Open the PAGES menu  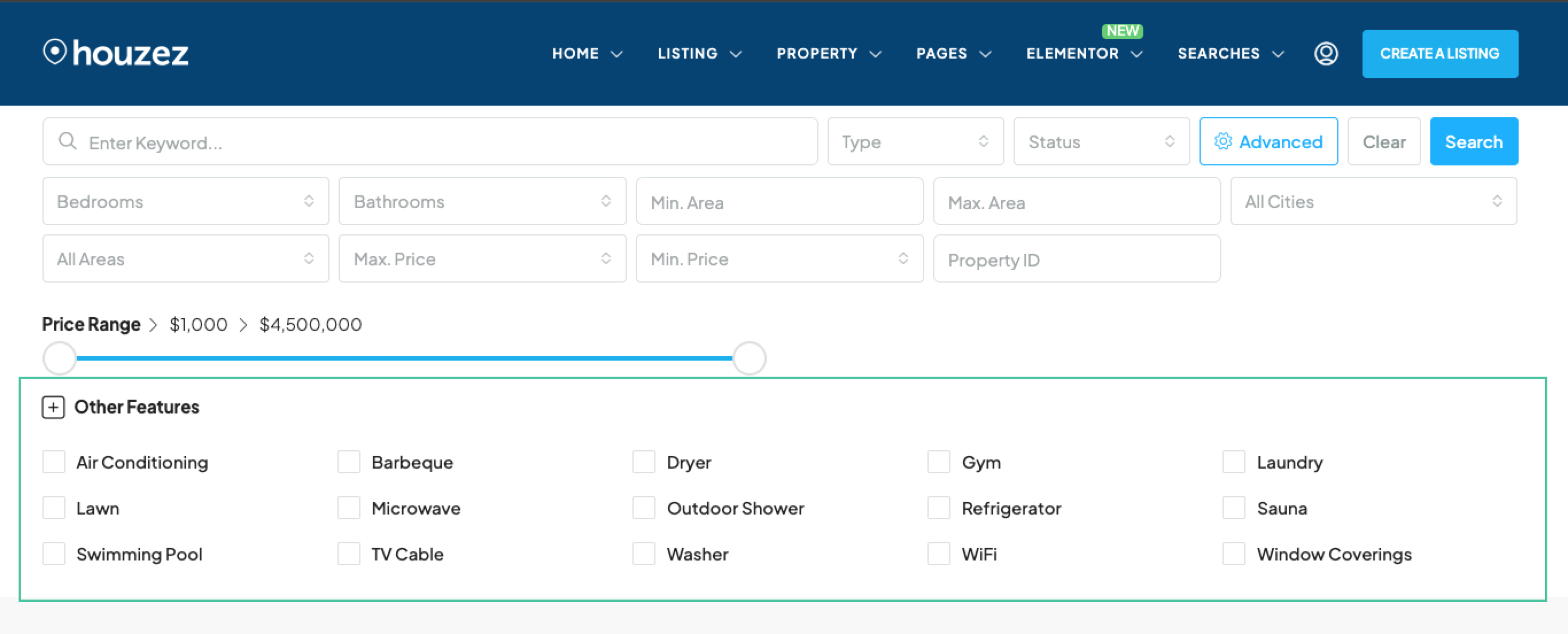pos(953,53)
